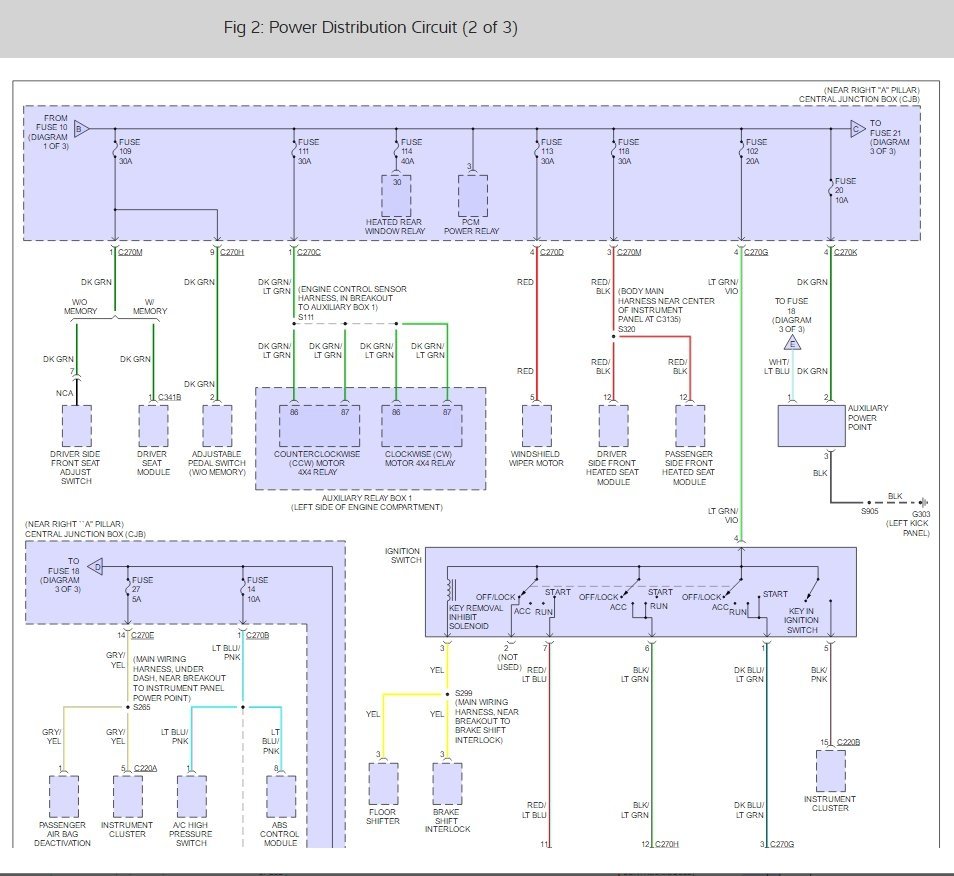The width and height of the screenshot is (954, 876).
Task: Click the Driver Side Front Seat Adjust Switch label
Action: point(76,468)
